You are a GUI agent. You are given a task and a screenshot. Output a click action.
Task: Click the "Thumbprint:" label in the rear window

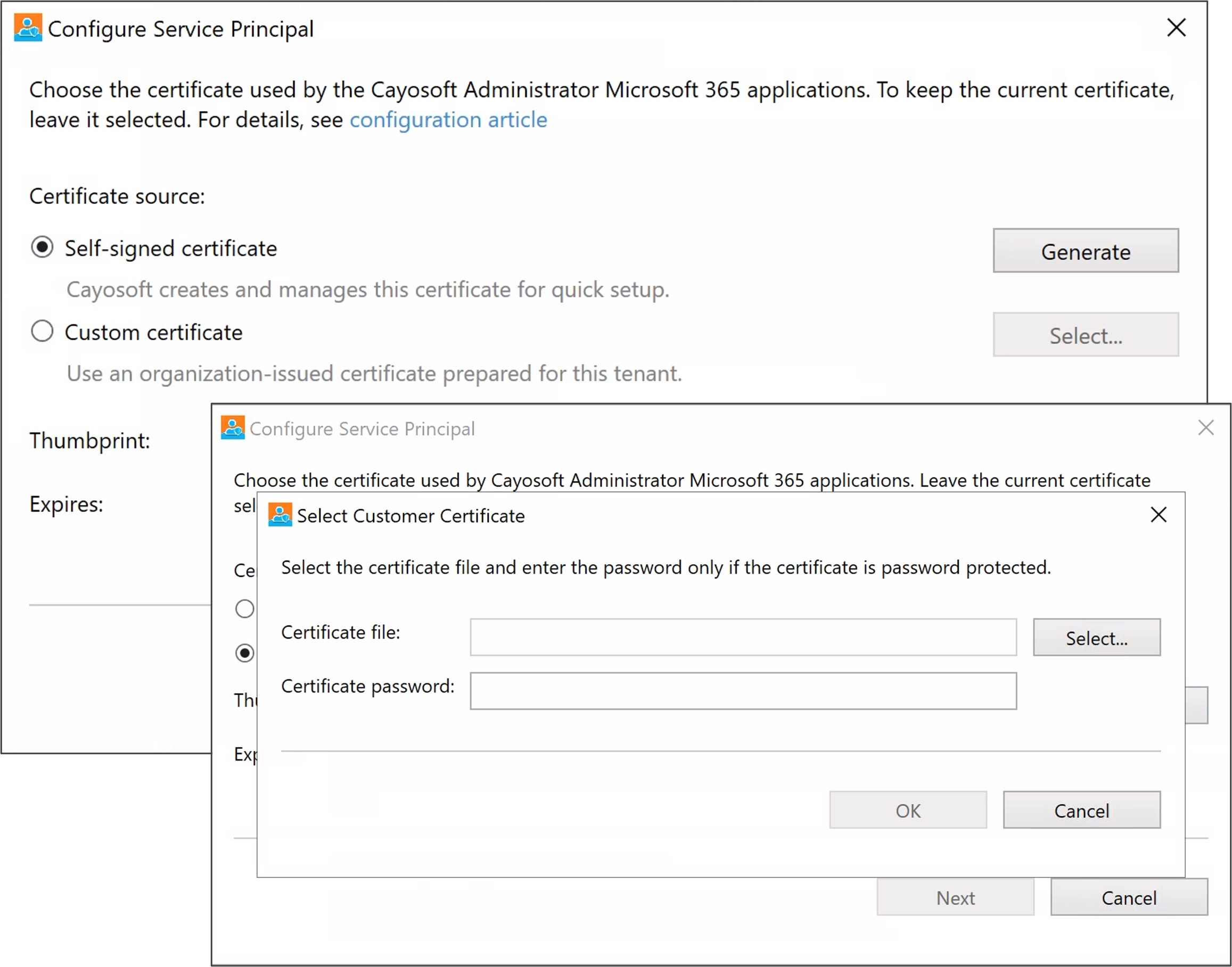[x=90, y=441]
